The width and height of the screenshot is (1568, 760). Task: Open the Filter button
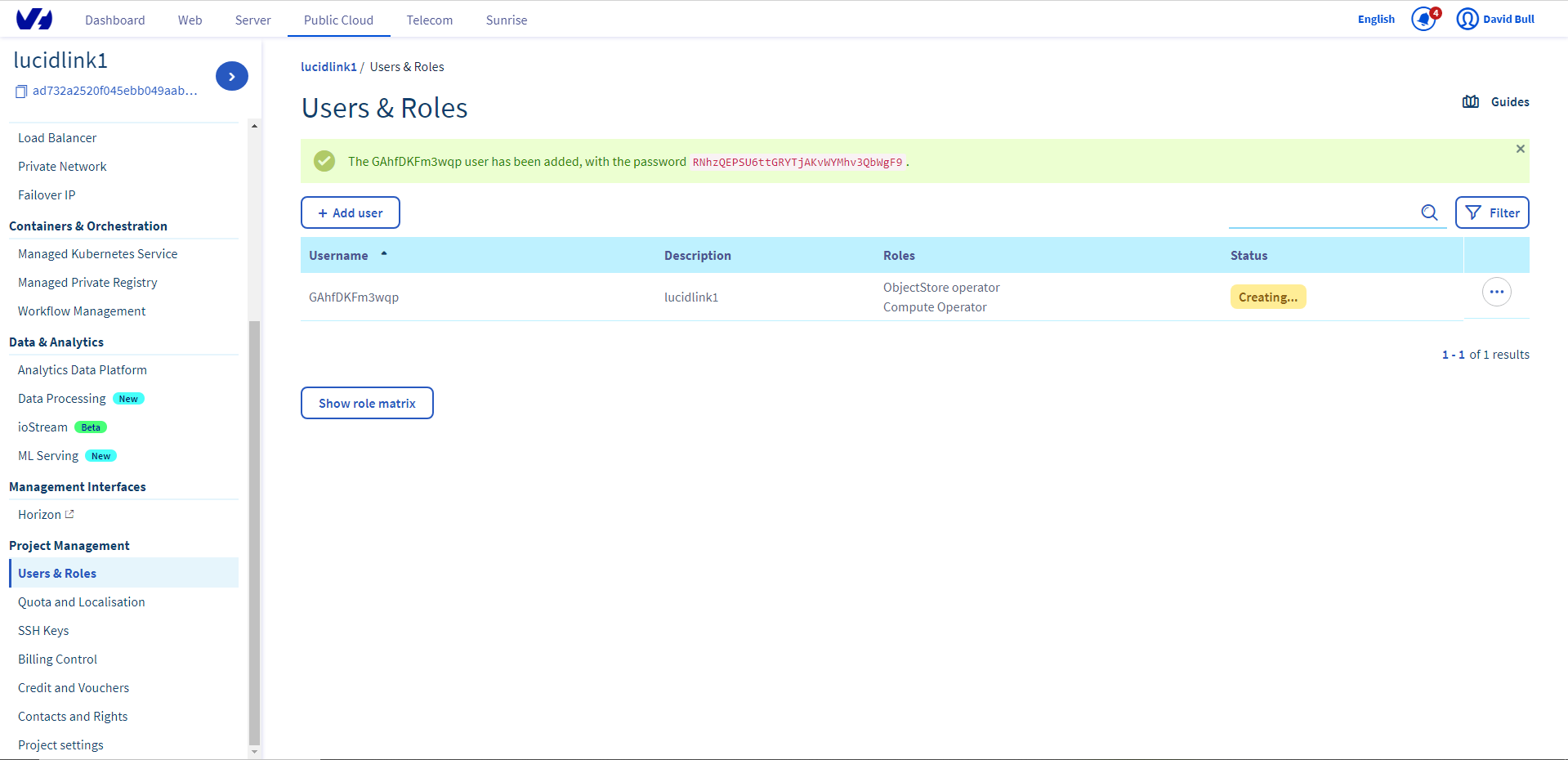(1492, 212)
